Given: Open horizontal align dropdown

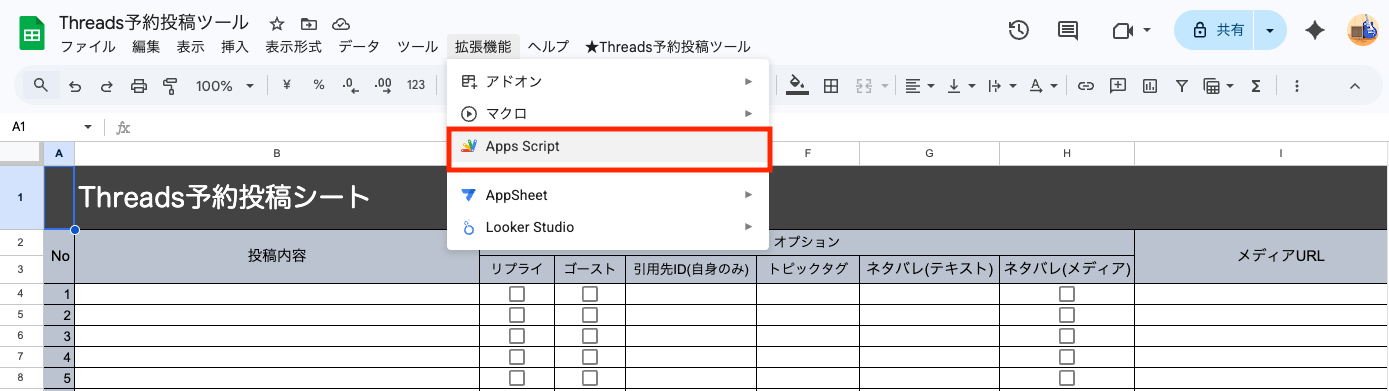Looking at the screenshot, I should 919,86.
